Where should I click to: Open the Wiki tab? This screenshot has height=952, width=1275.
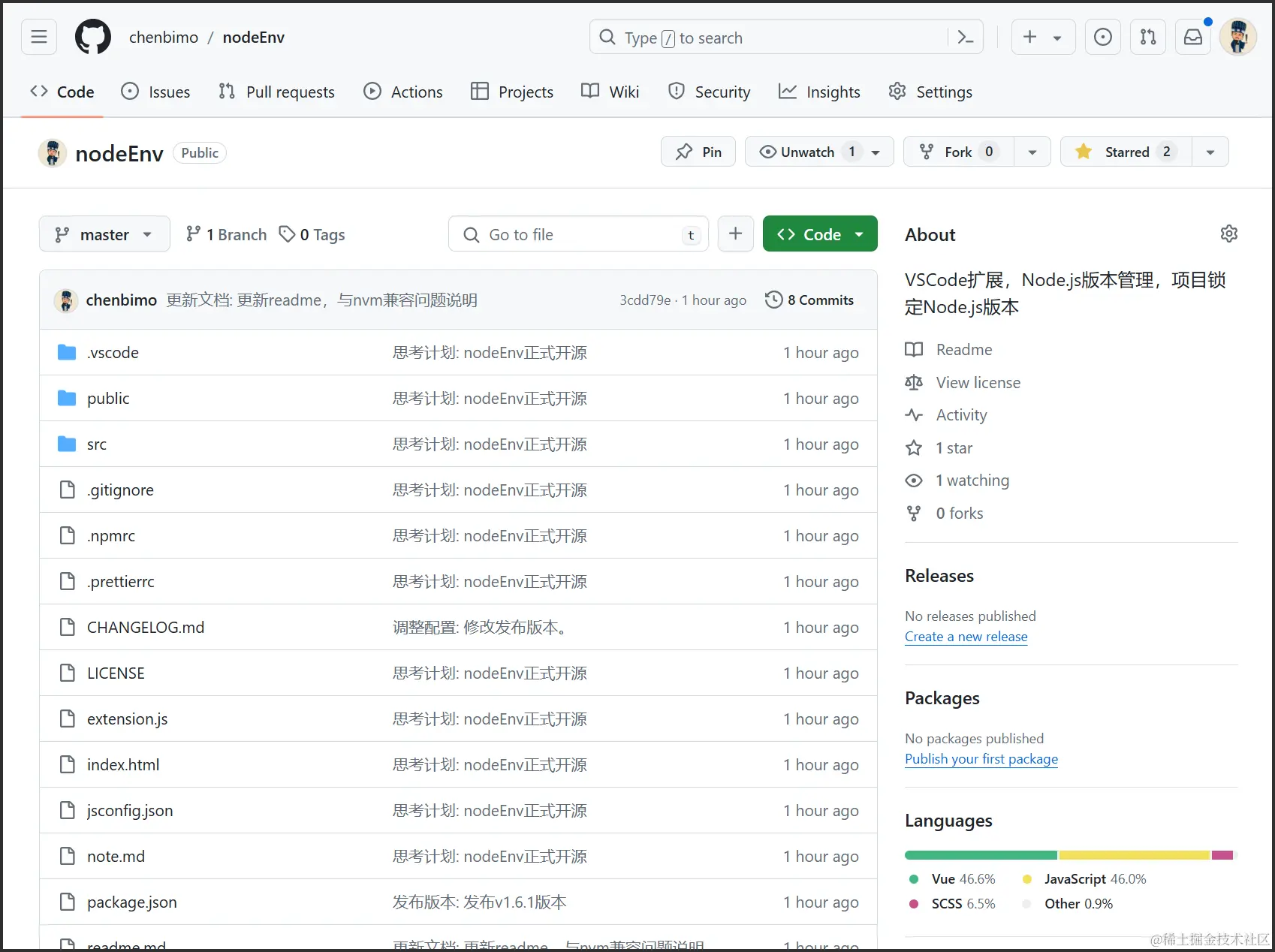point(610,92)
